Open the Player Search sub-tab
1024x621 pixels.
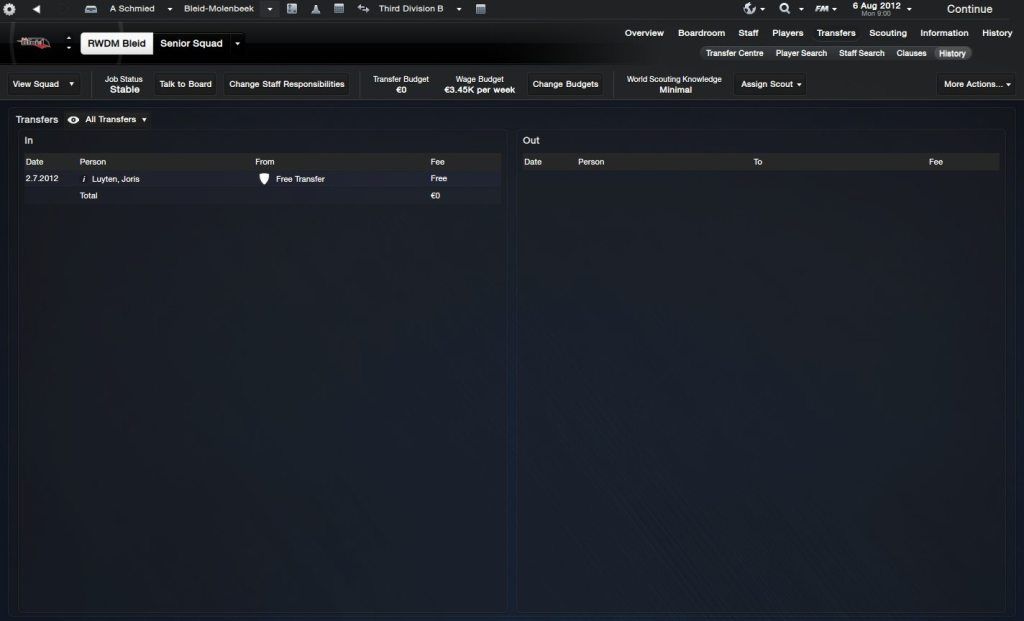801,54
